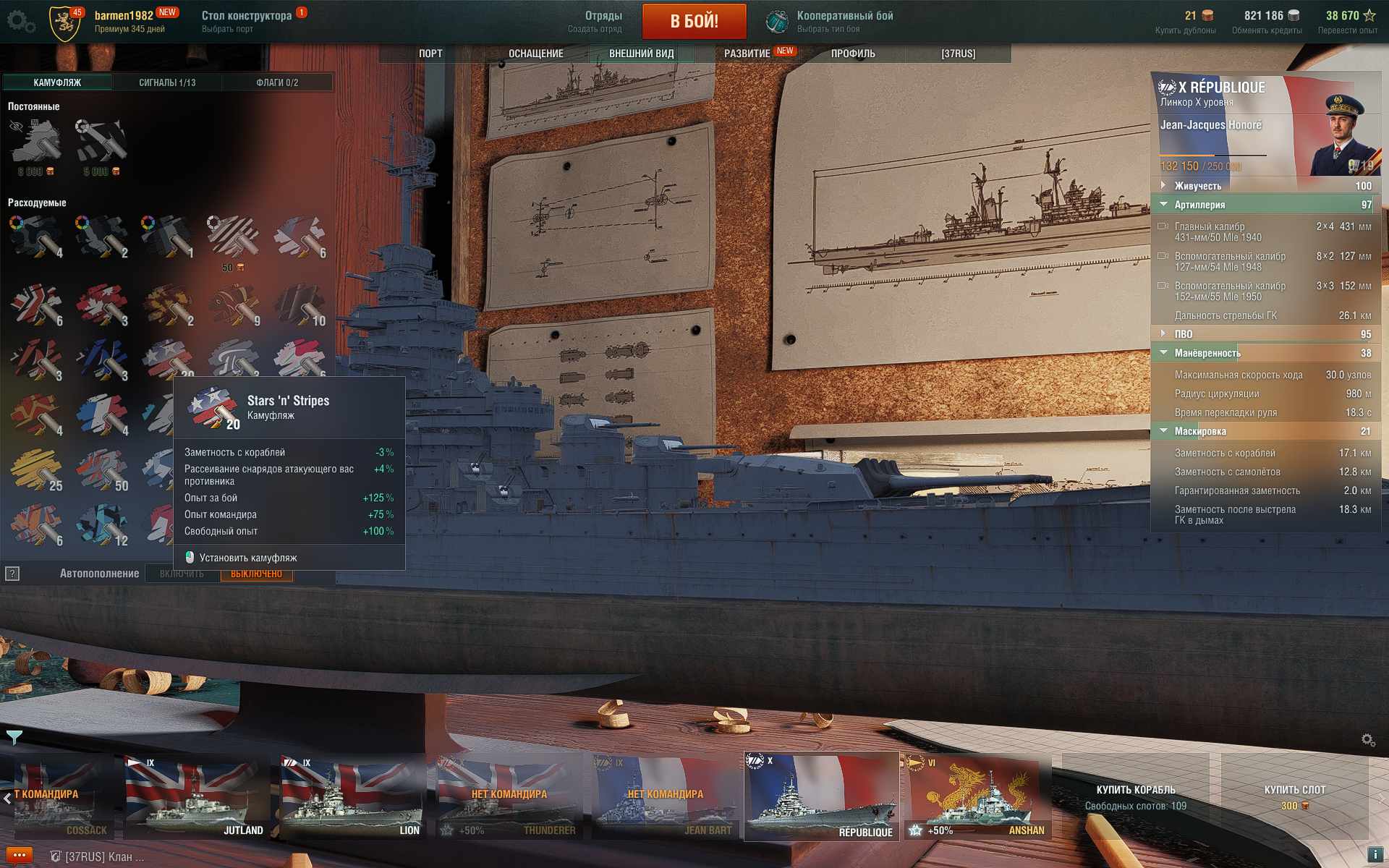The image size is (1389, 868).
Task: Switch to the СИГНАЛЫ 1/13 tab
Action: tap(167, 82)
